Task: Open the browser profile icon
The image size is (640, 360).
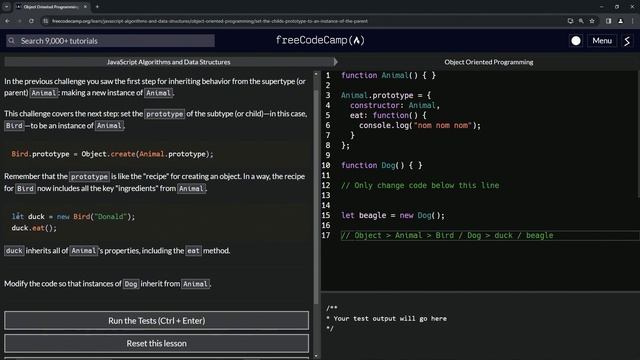Action: (620, 21)
